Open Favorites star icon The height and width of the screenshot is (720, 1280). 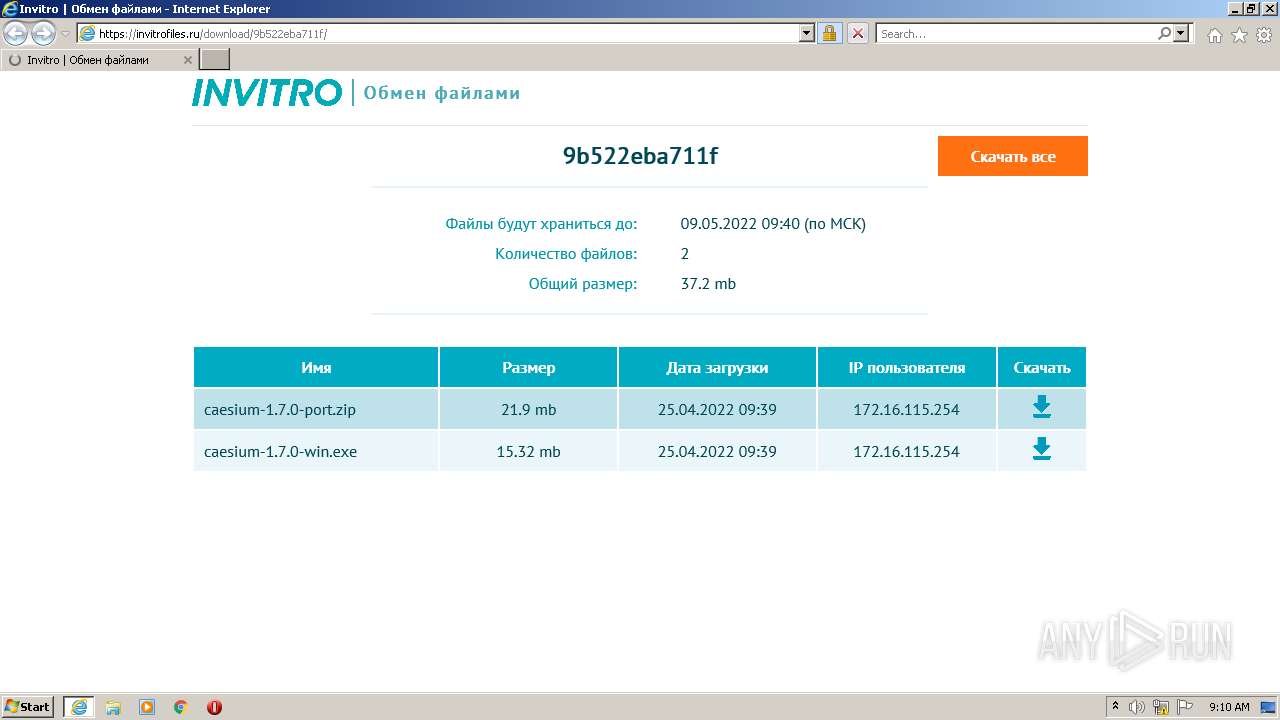[1239, 35]
